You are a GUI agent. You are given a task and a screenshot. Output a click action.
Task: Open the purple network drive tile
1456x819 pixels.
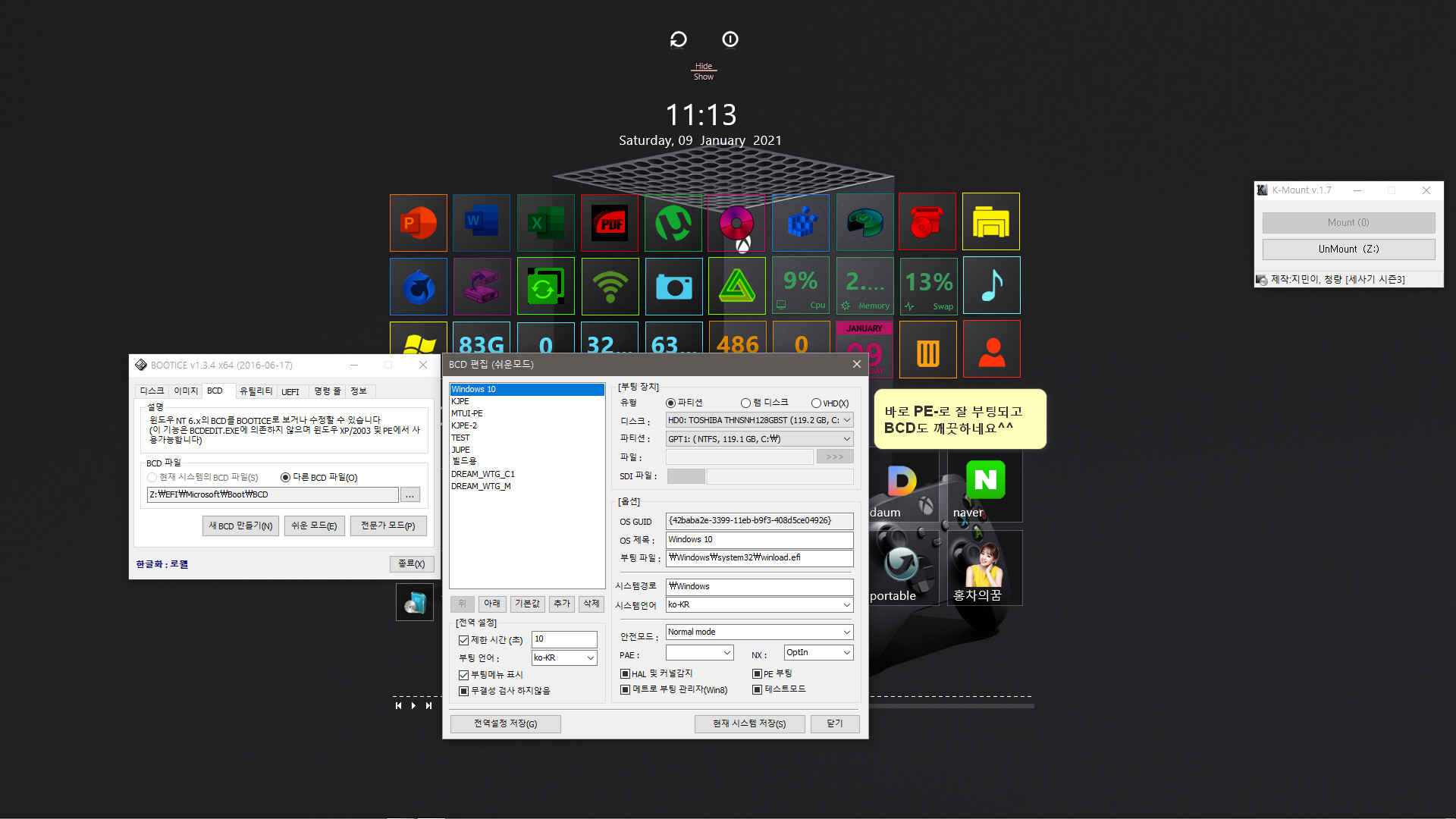point(482,287)
